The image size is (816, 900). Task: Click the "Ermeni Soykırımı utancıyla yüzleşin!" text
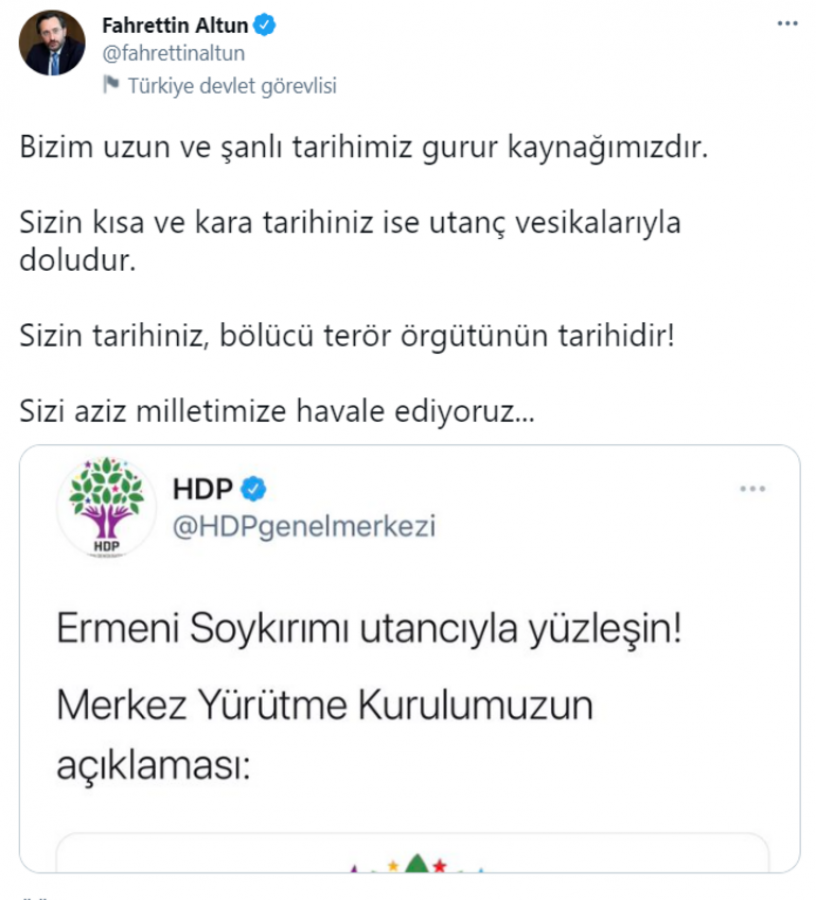point(368,632)
